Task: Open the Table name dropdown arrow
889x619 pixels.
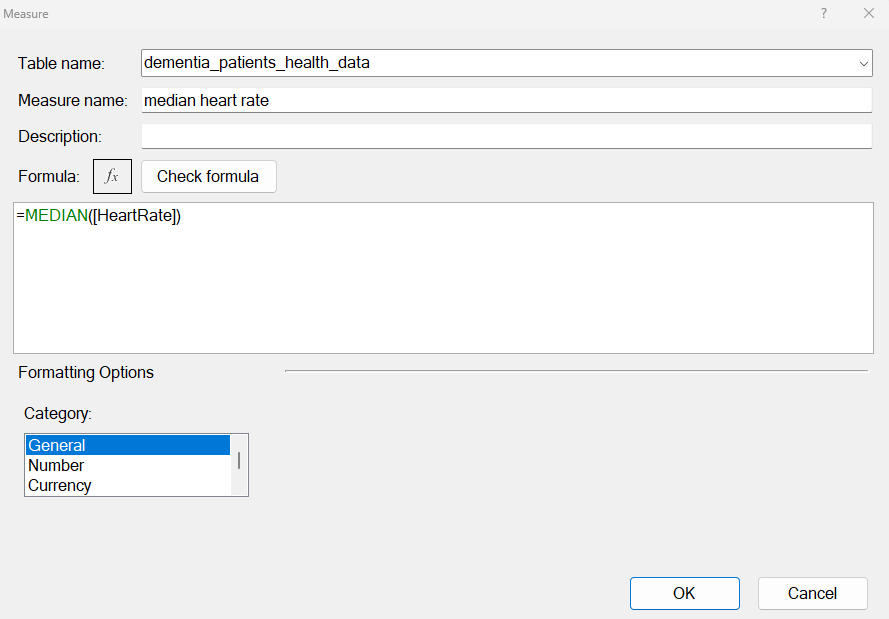Action: tap(862, 63)
